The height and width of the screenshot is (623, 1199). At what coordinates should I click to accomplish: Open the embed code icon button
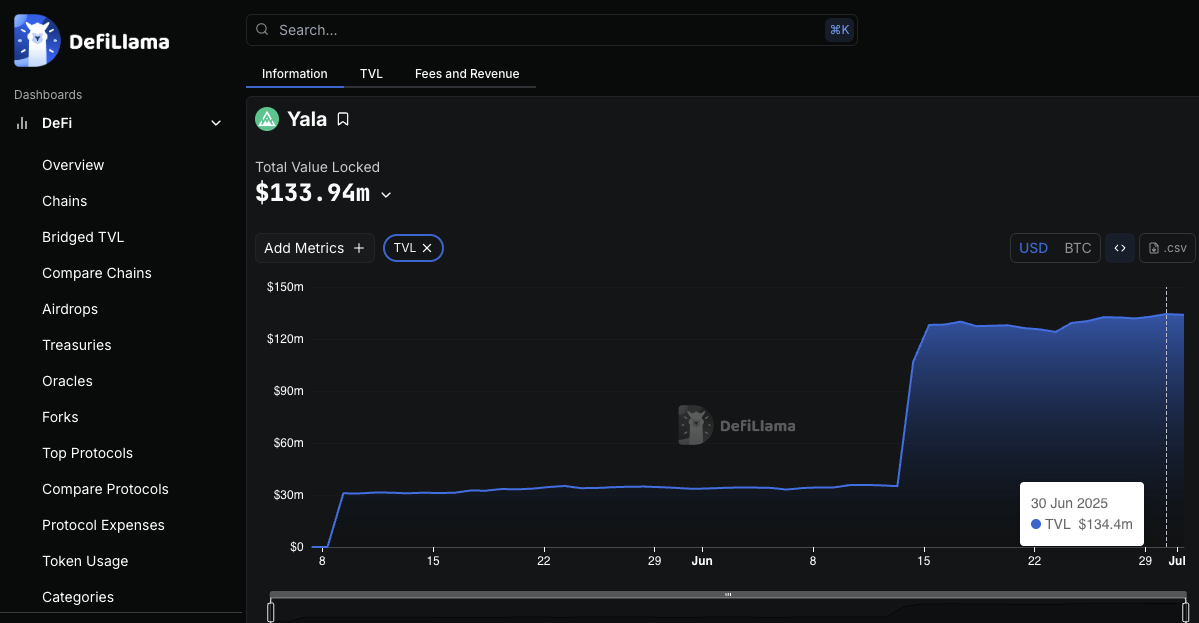pyautogui.click(x=1120, y=248)
